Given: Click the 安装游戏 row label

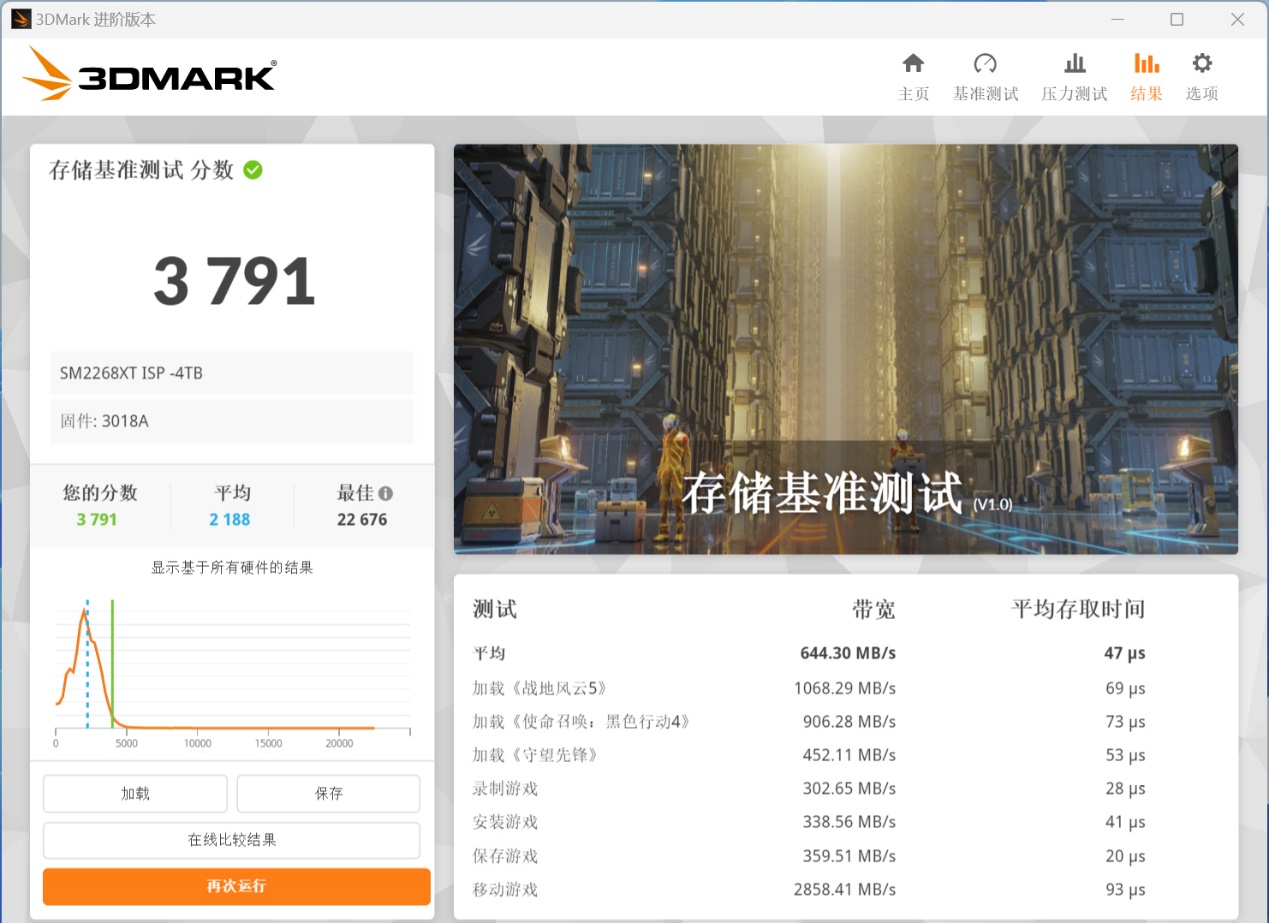Looking at the screenshot, I should point(505,822).
